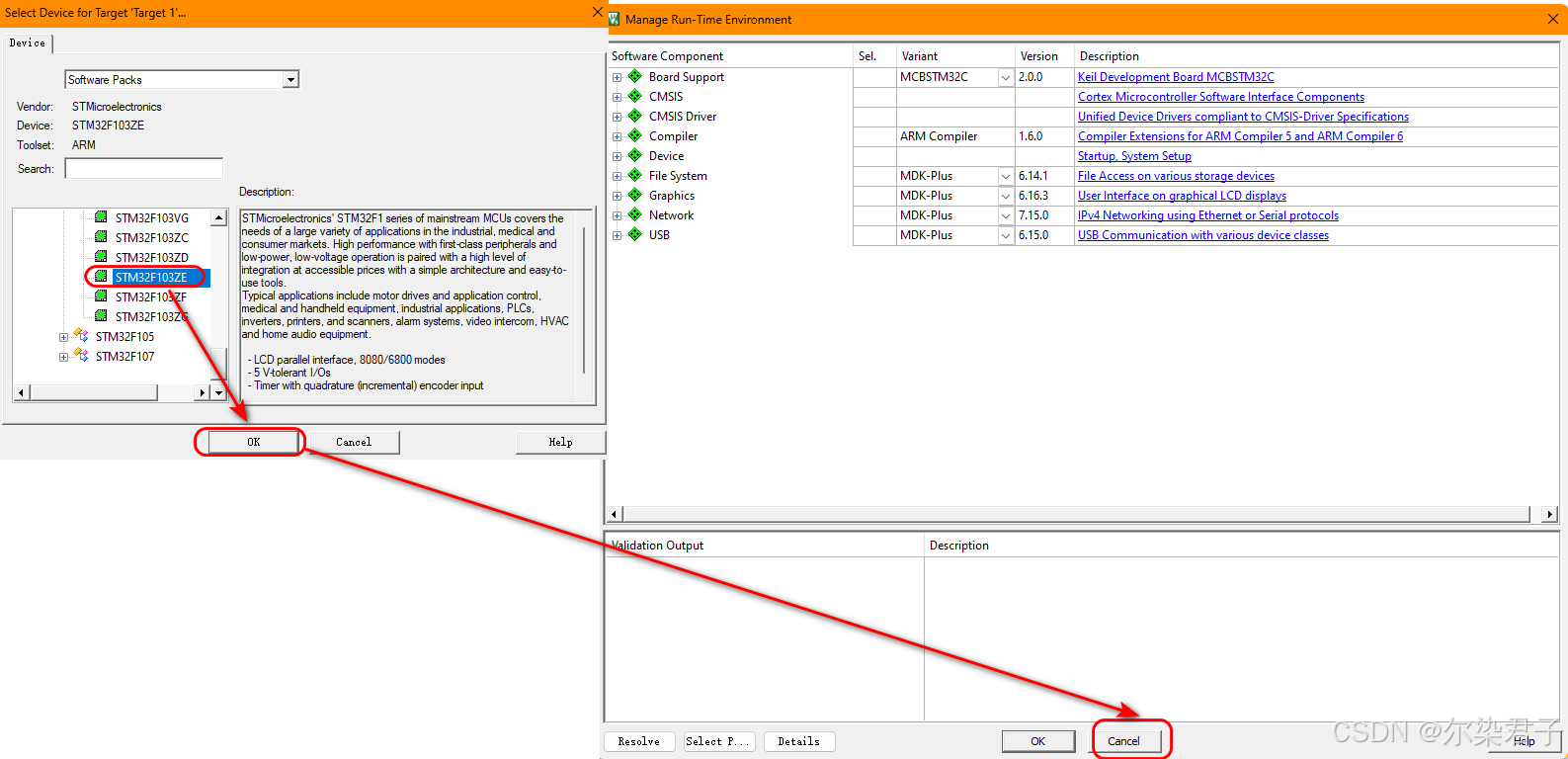Click the Details button
This screenshot has height=759, width=1568.
pos(799,741)
